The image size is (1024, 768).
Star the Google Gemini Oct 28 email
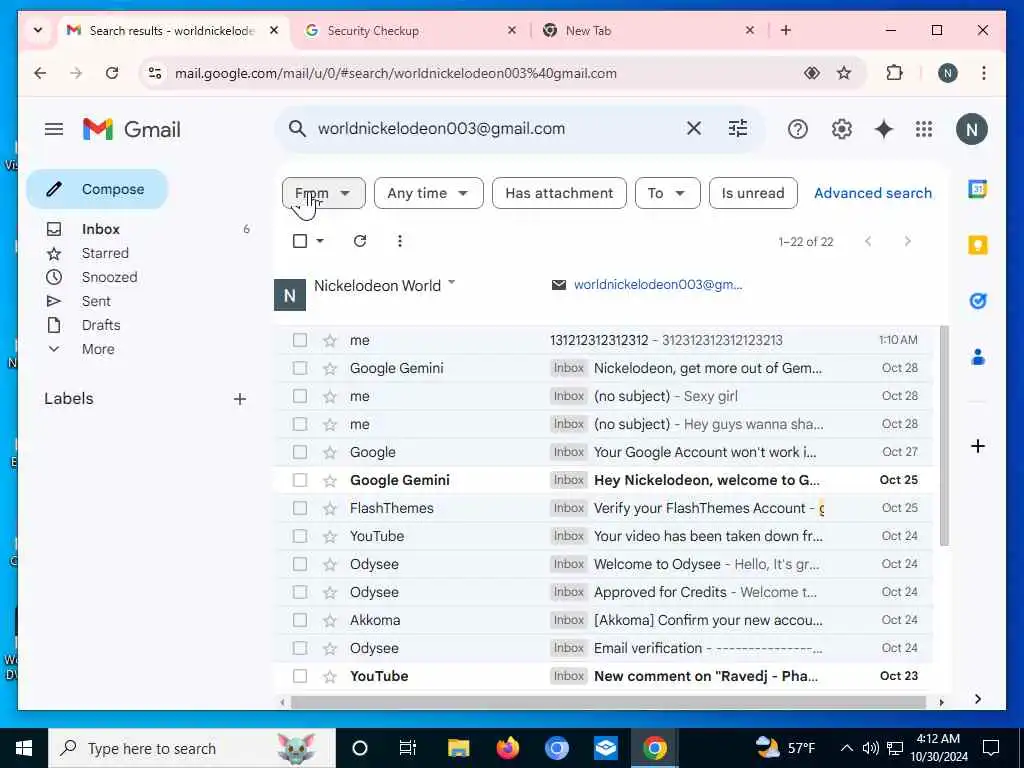click(x=330, y=368)
